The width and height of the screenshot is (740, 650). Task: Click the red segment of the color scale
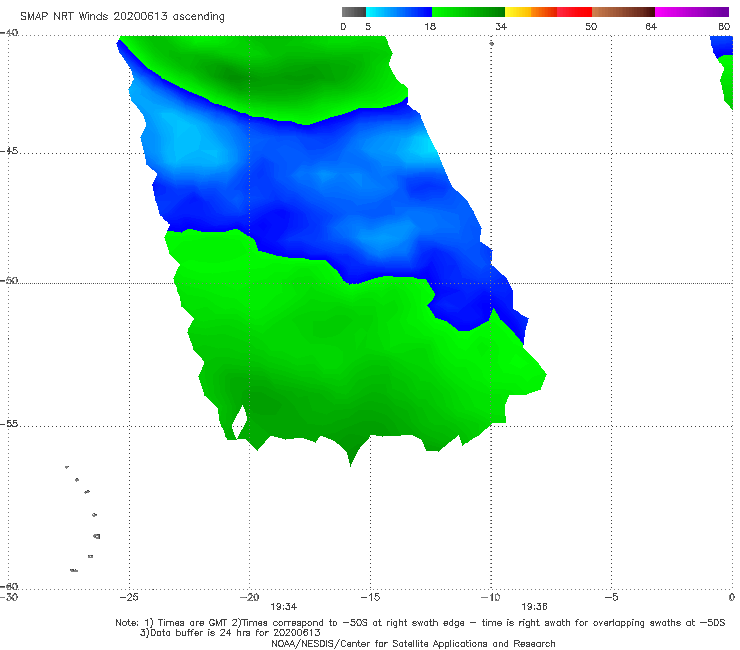click(574, 12)
